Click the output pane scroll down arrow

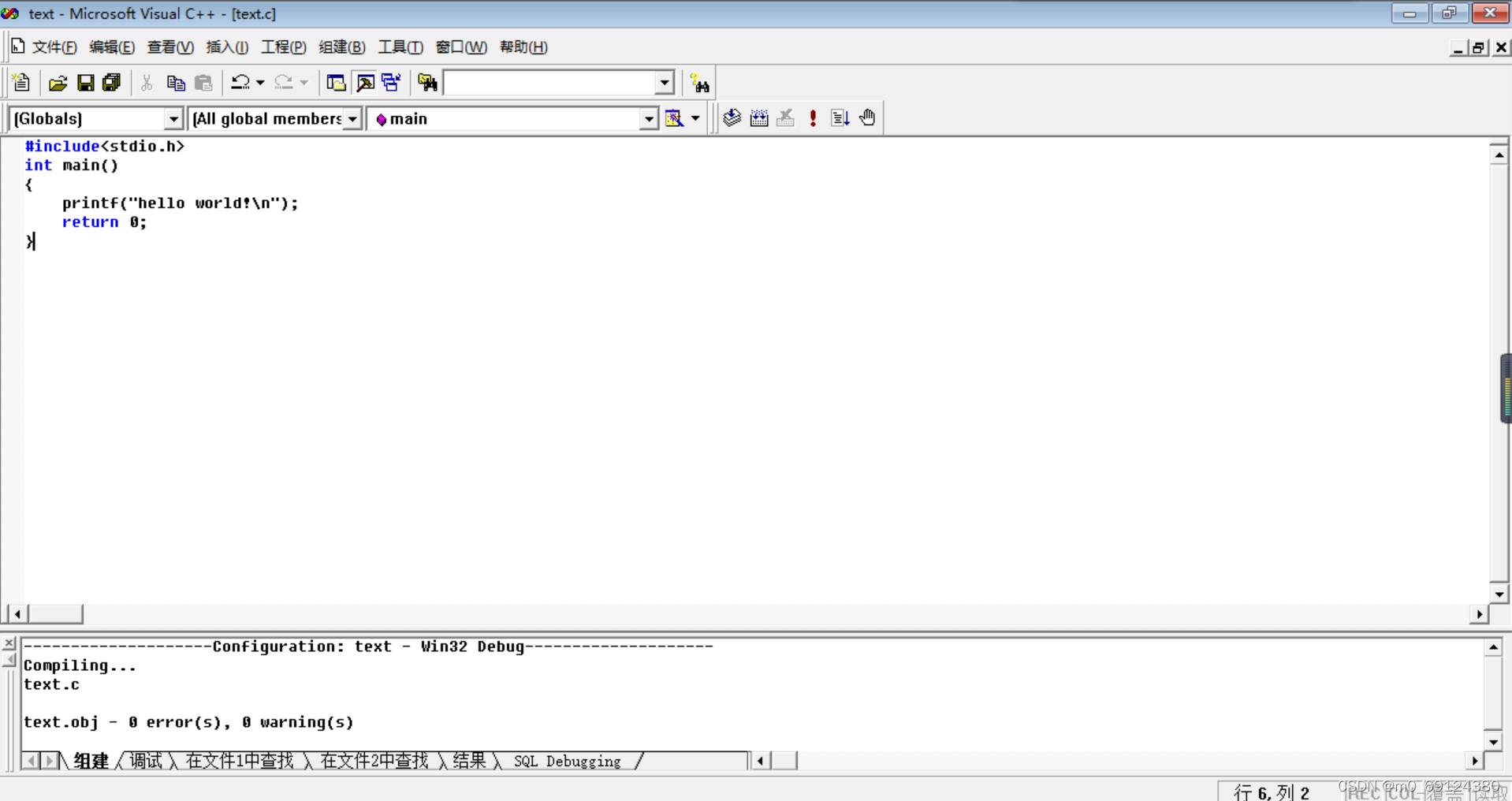1493,742
